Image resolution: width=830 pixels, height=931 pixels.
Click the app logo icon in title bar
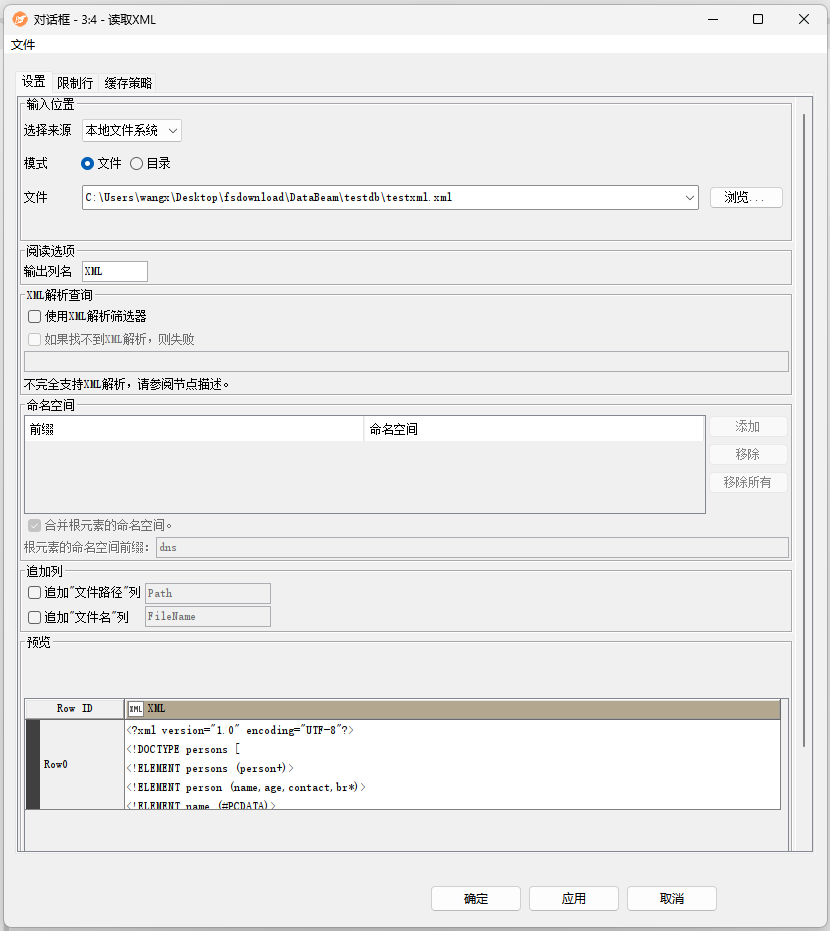click(19, 19)
